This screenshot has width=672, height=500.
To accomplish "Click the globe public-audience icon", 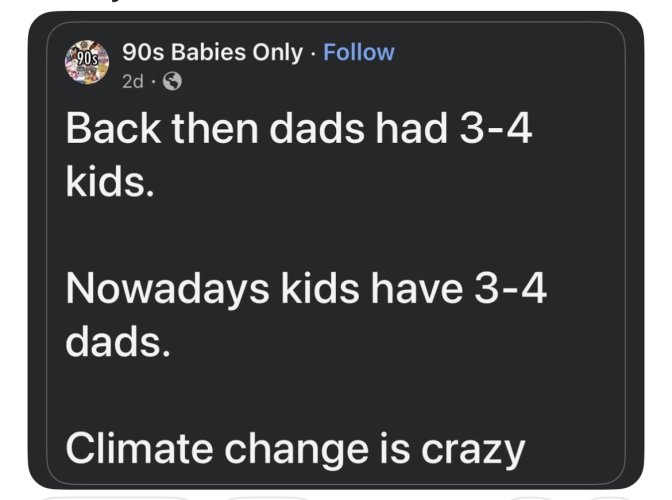I will 172,81.
